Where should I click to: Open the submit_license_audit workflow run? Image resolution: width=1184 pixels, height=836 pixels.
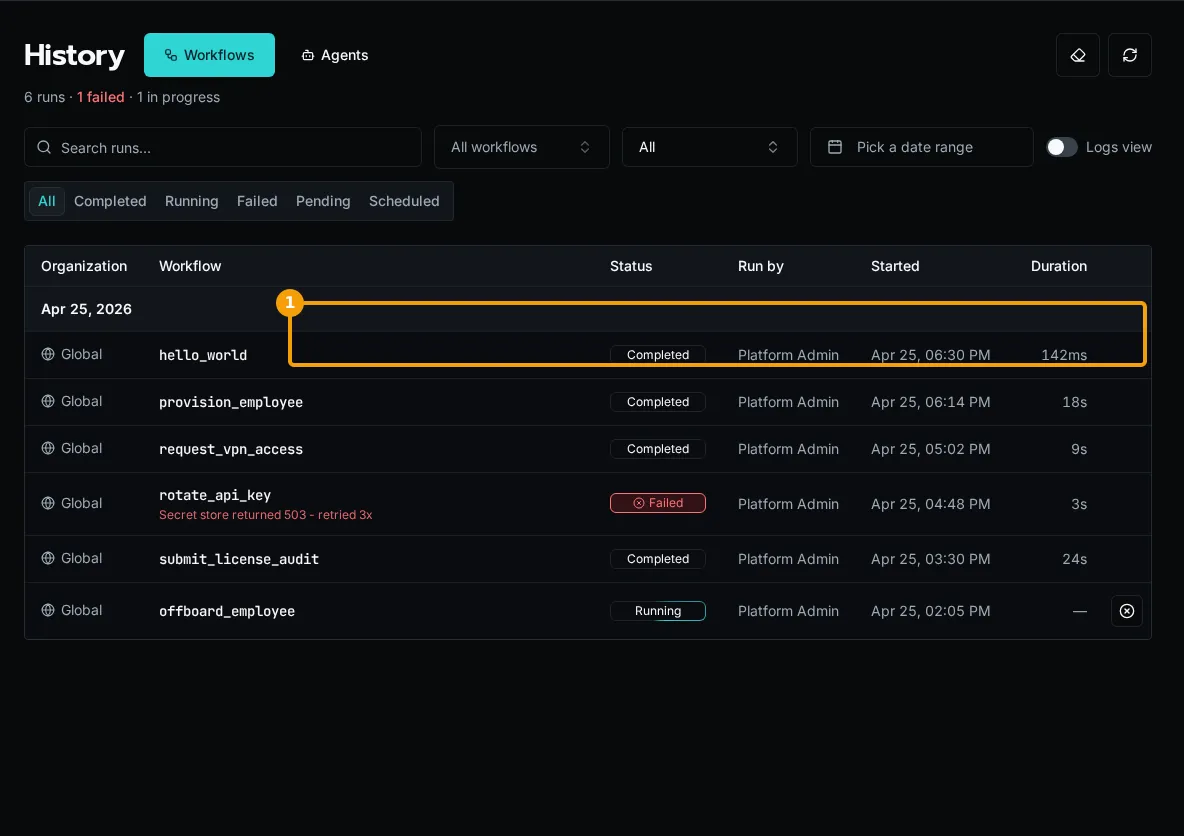587,559
